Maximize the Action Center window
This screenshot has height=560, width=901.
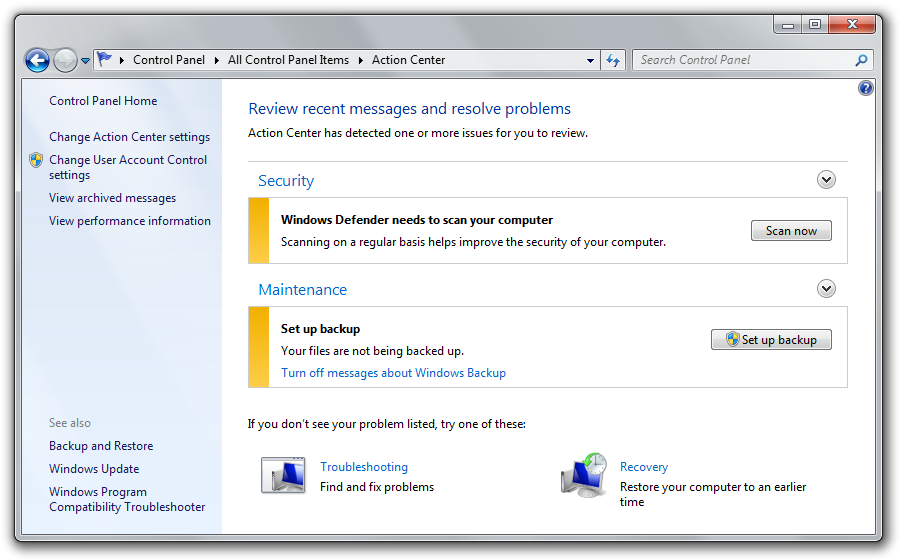(815, 25)
